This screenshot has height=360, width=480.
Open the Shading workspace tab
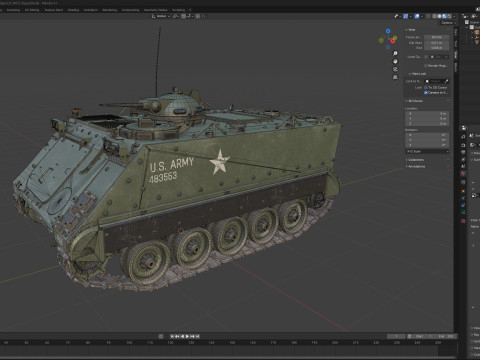coord(73,10)
